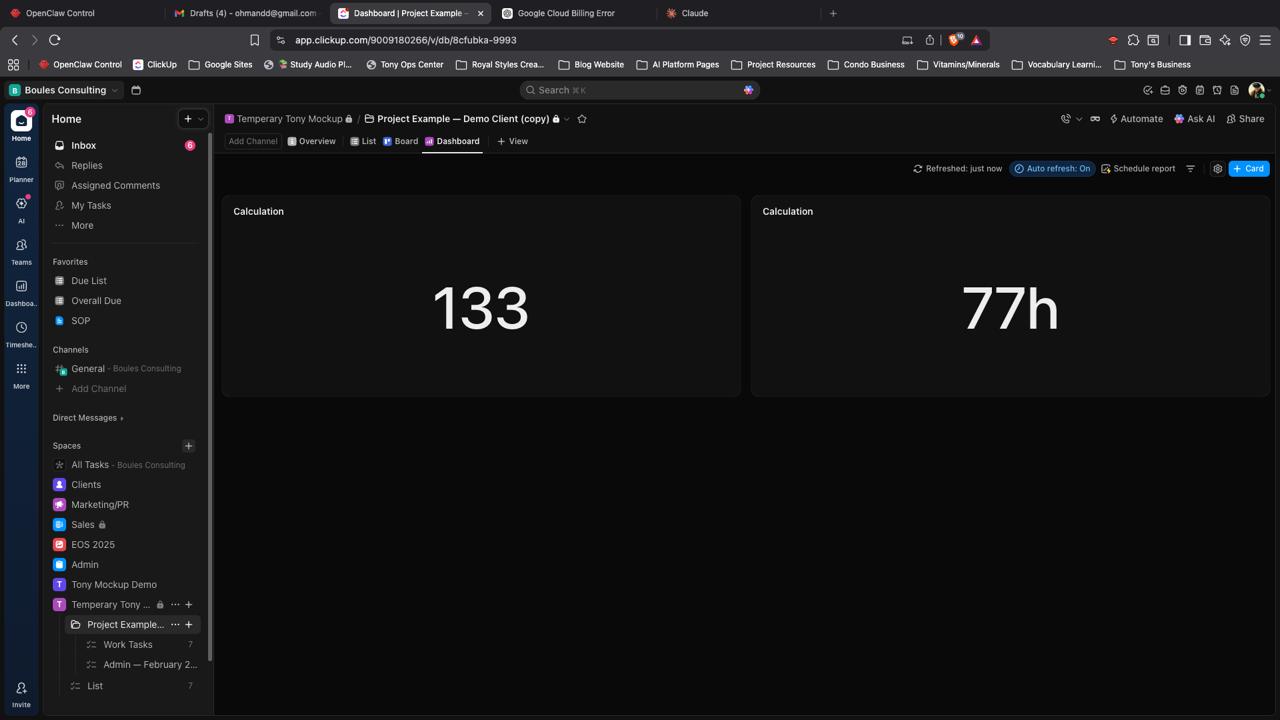Open dashboard settings gear icon
The image size is (1280, 720).
(x=1217, y=169)
